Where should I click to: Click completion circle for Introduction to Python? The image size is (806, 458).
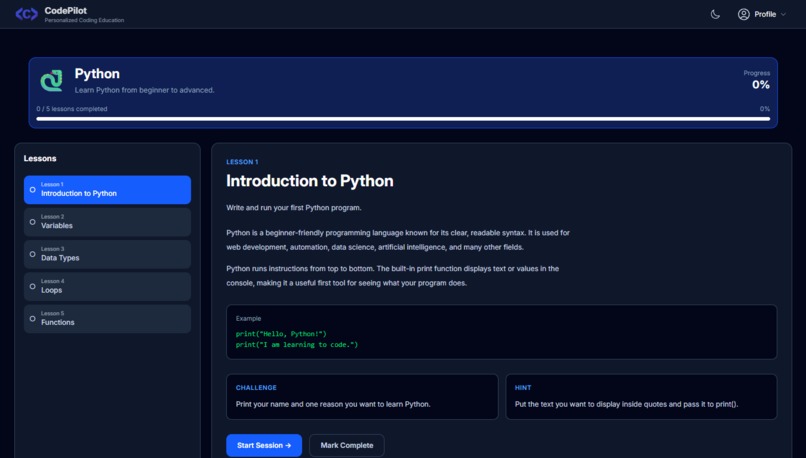point(32,190)
